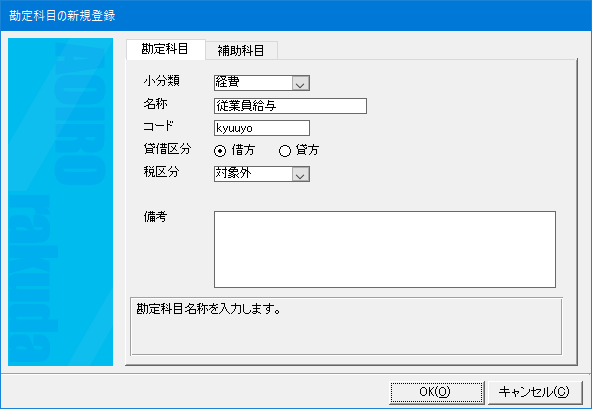Screen dimensions: 592x409
Task: Select the 借方 radio button
Action: pyautogui.click(x=220, y=151)
